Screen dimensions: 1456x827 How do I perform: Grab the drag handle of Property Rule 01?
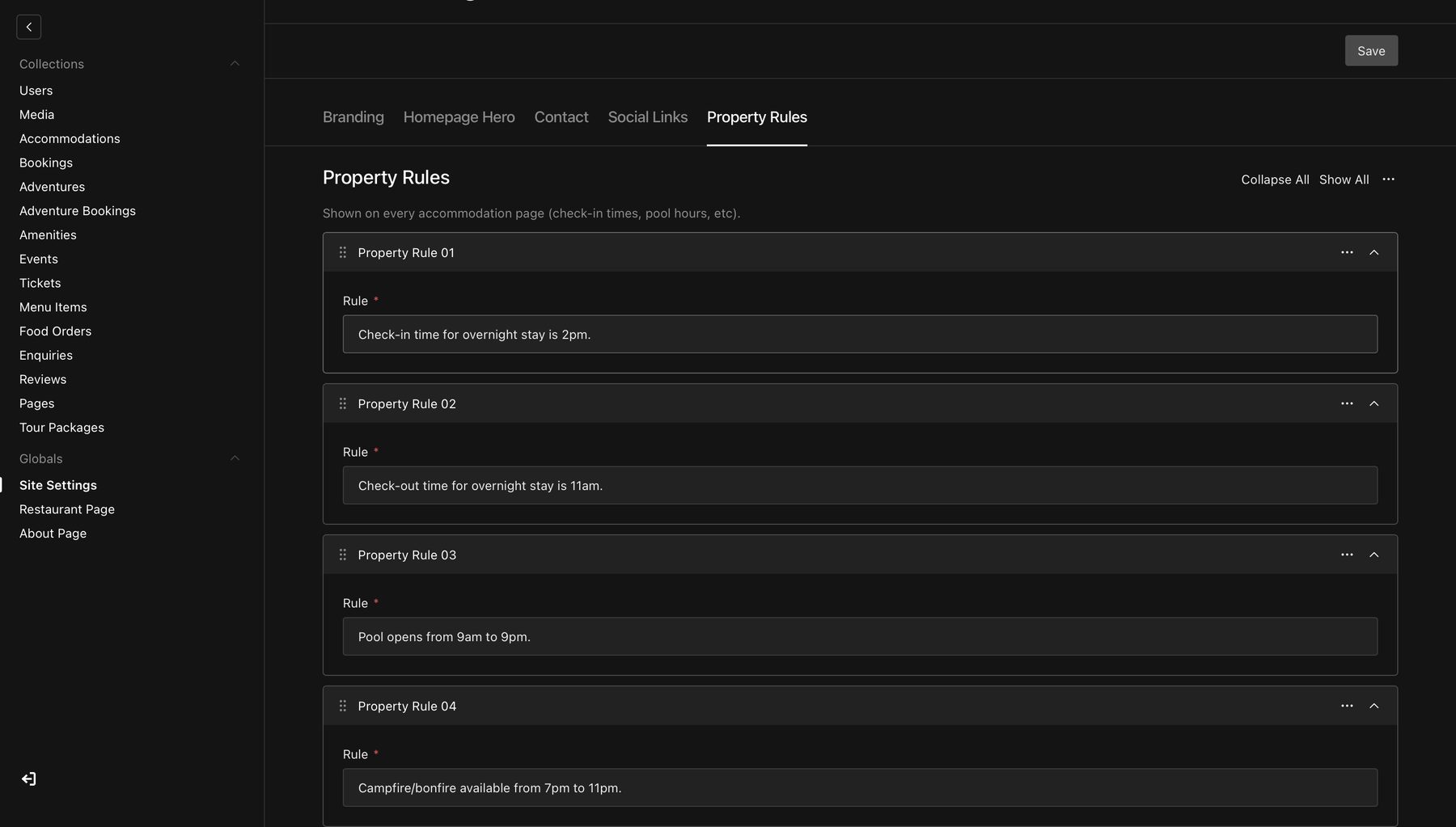tap(342, 252)
